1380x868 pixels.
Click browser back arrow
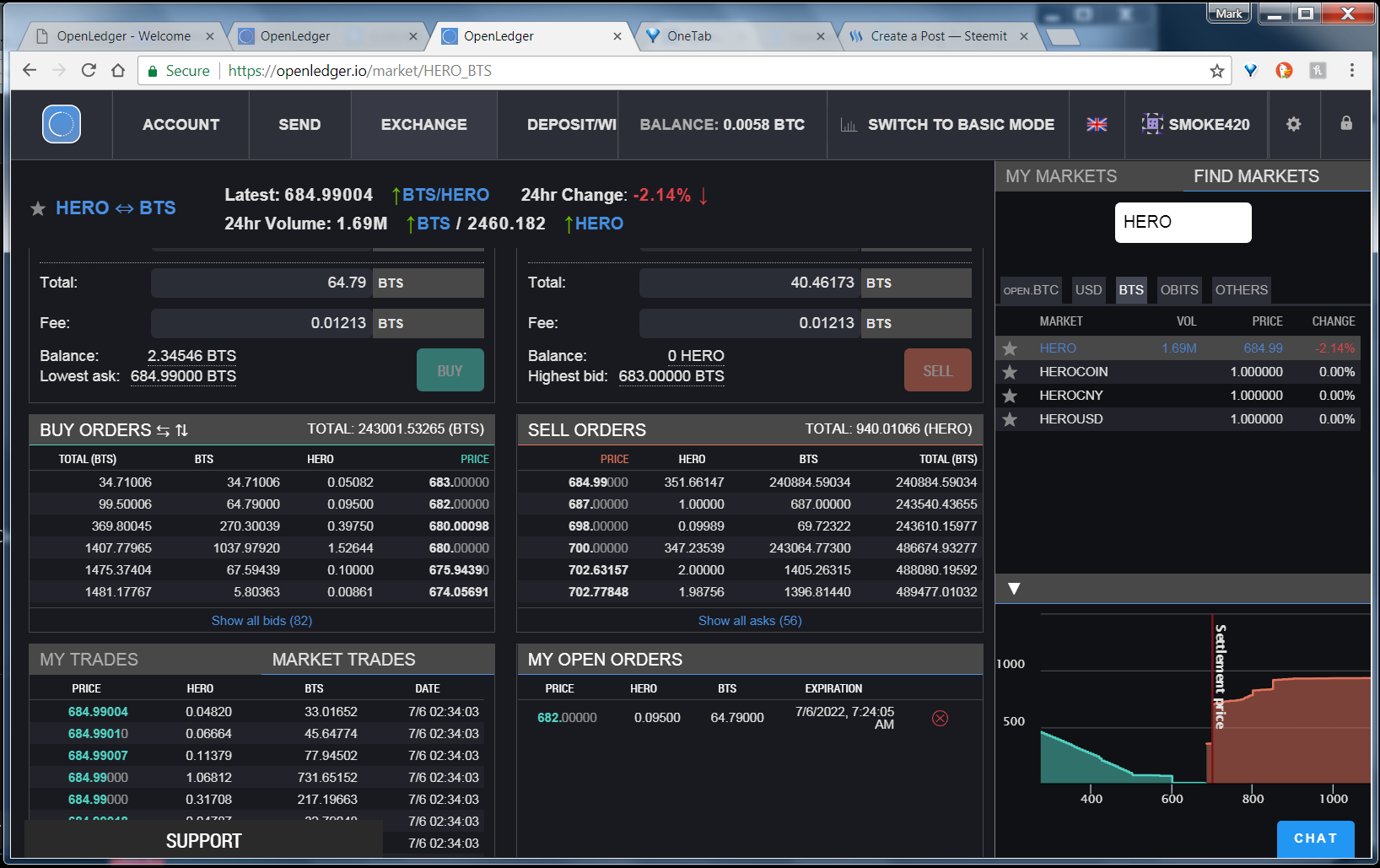[x=30, y=70]
